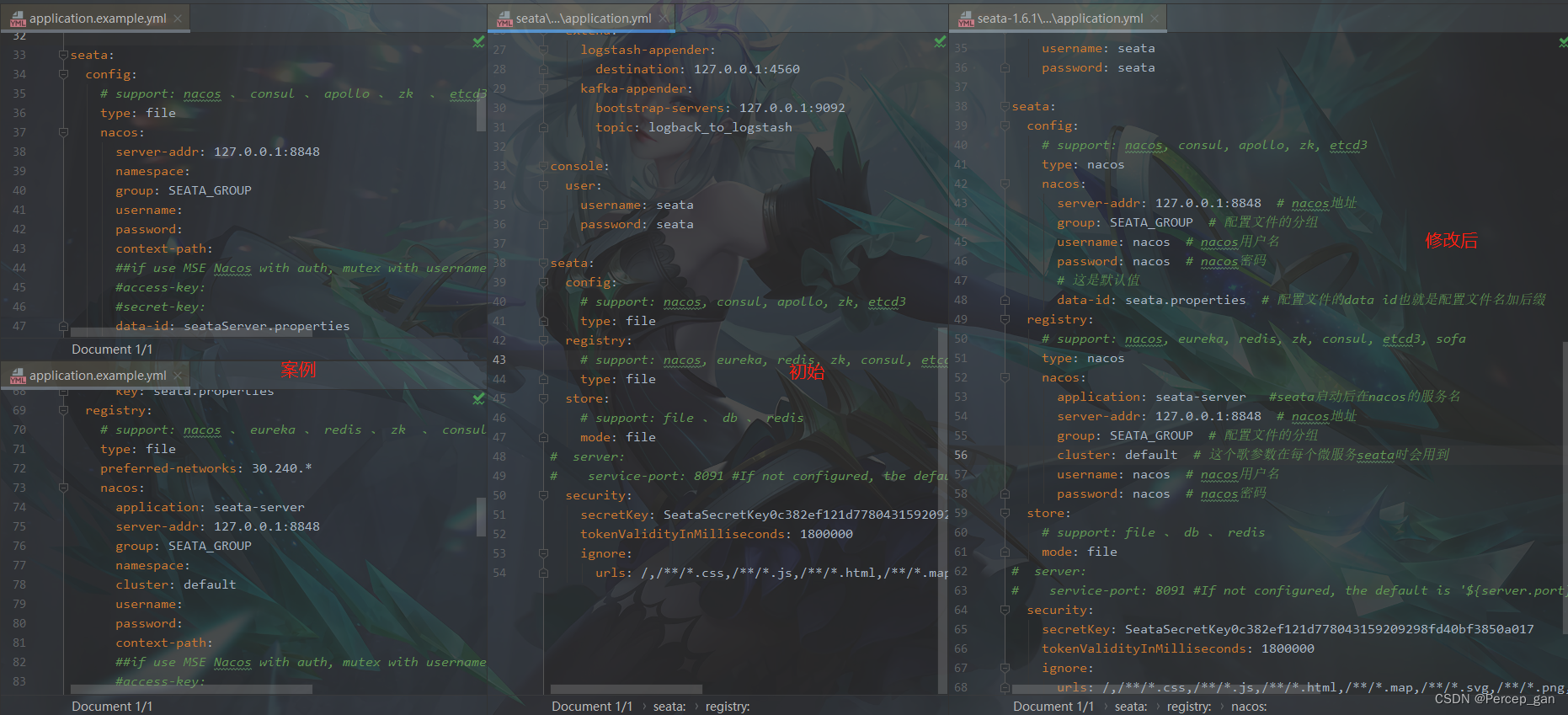Image resolution: width=1568 pixels, height=715 pixels.
Task: Click seata: breadcrumb in seata\...\application.yml editor
Action: click(669, 706)
